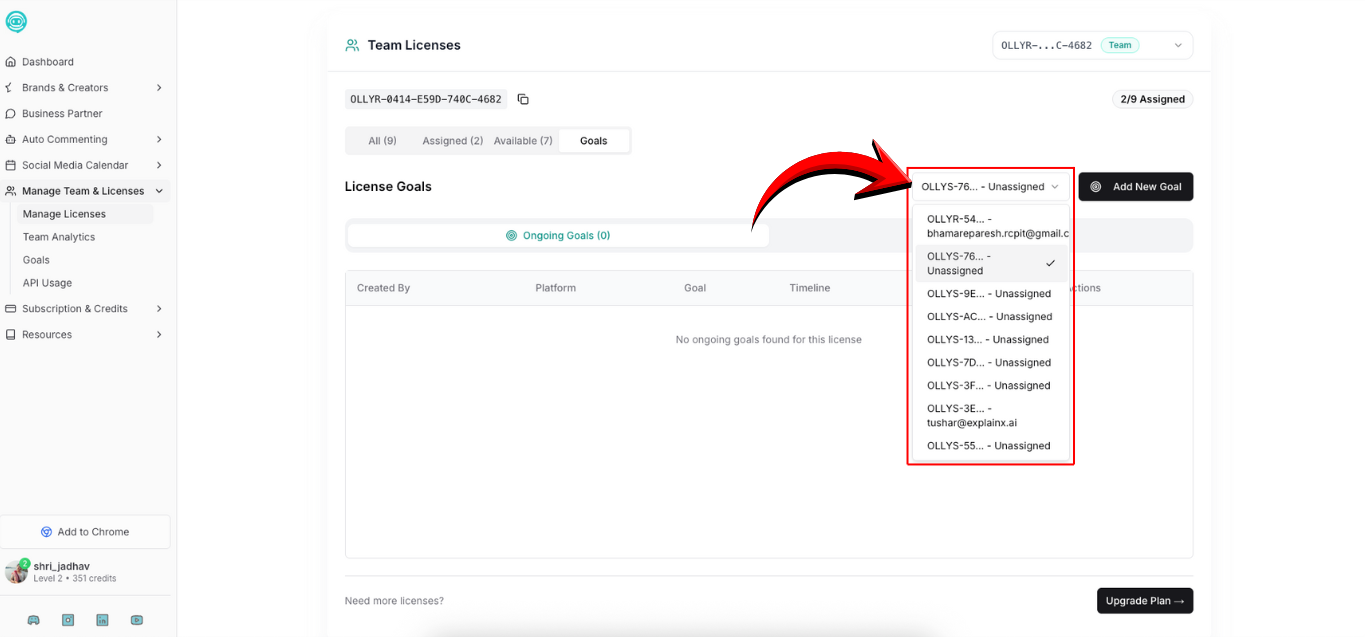Select OLLYS-9E... Unassigned license option

(988, 294)
